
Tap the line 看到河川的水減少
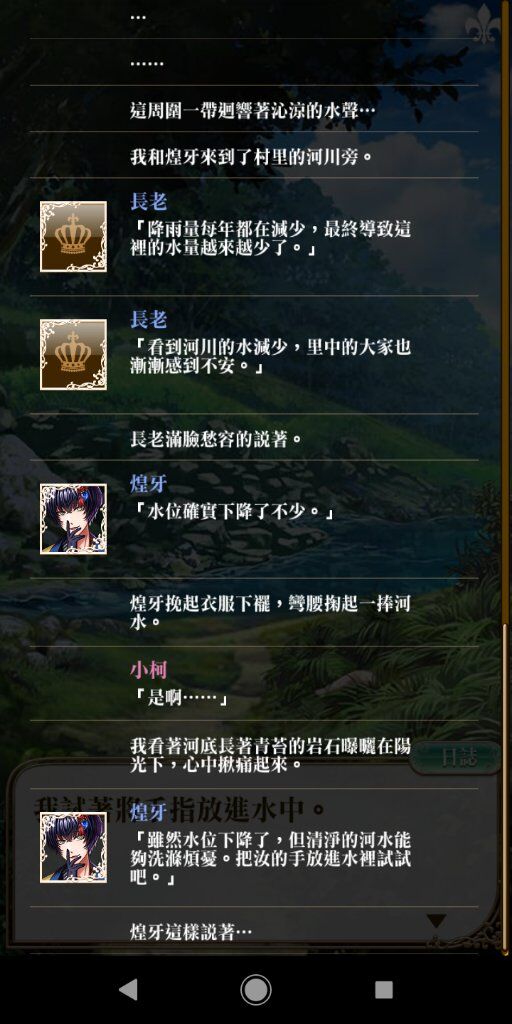(x=270, y=357)
